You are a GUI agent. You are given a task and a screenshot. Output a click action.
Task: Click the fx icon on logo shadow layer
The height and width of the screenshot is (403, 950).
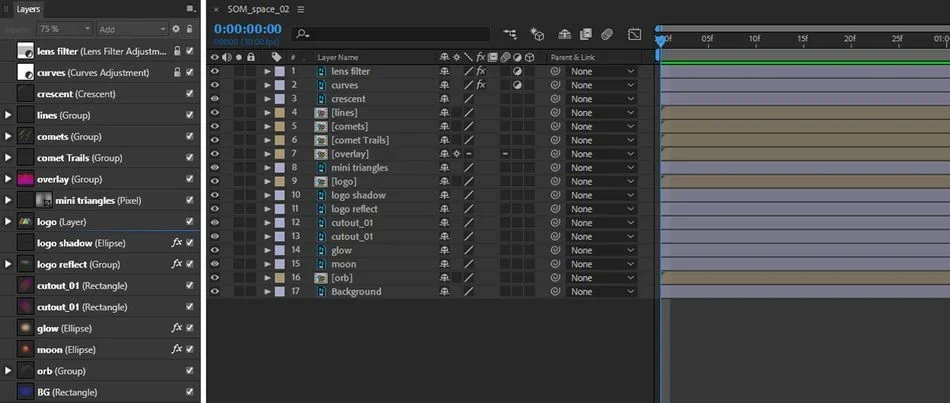point(177,243)
